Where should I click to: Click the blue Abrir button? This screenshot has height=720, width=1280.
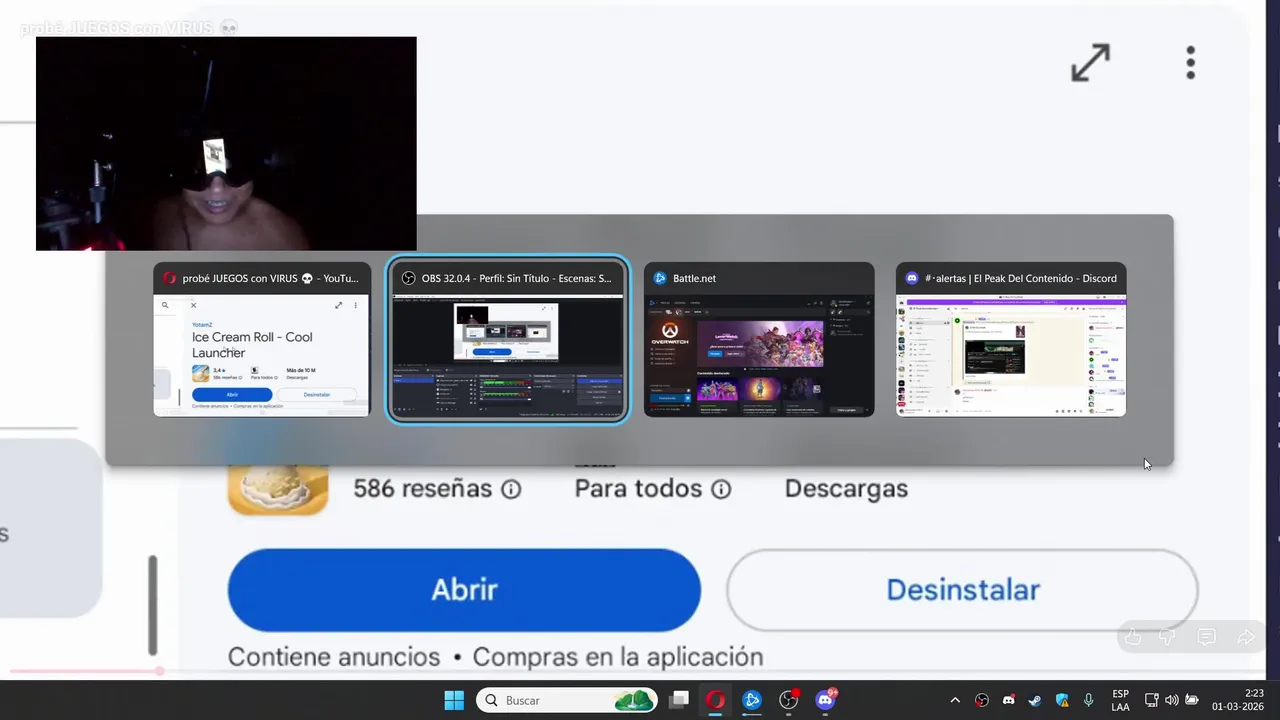[x=464, y=590]
